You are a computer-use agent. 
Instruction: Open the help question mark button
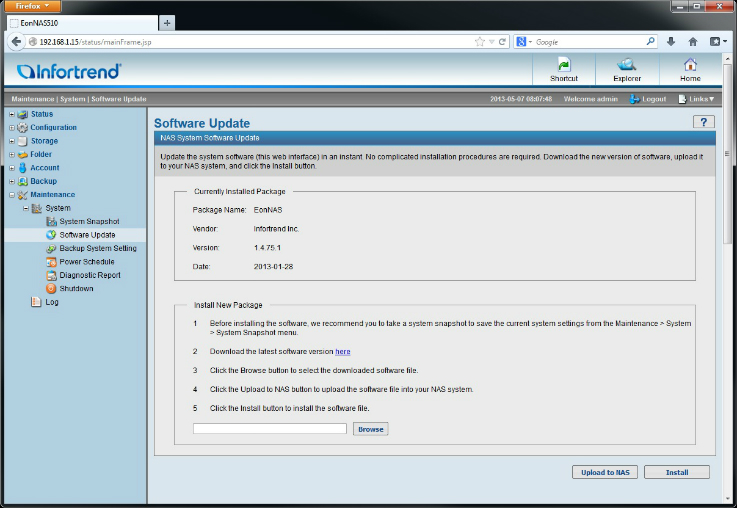click(x=704, y=122)
